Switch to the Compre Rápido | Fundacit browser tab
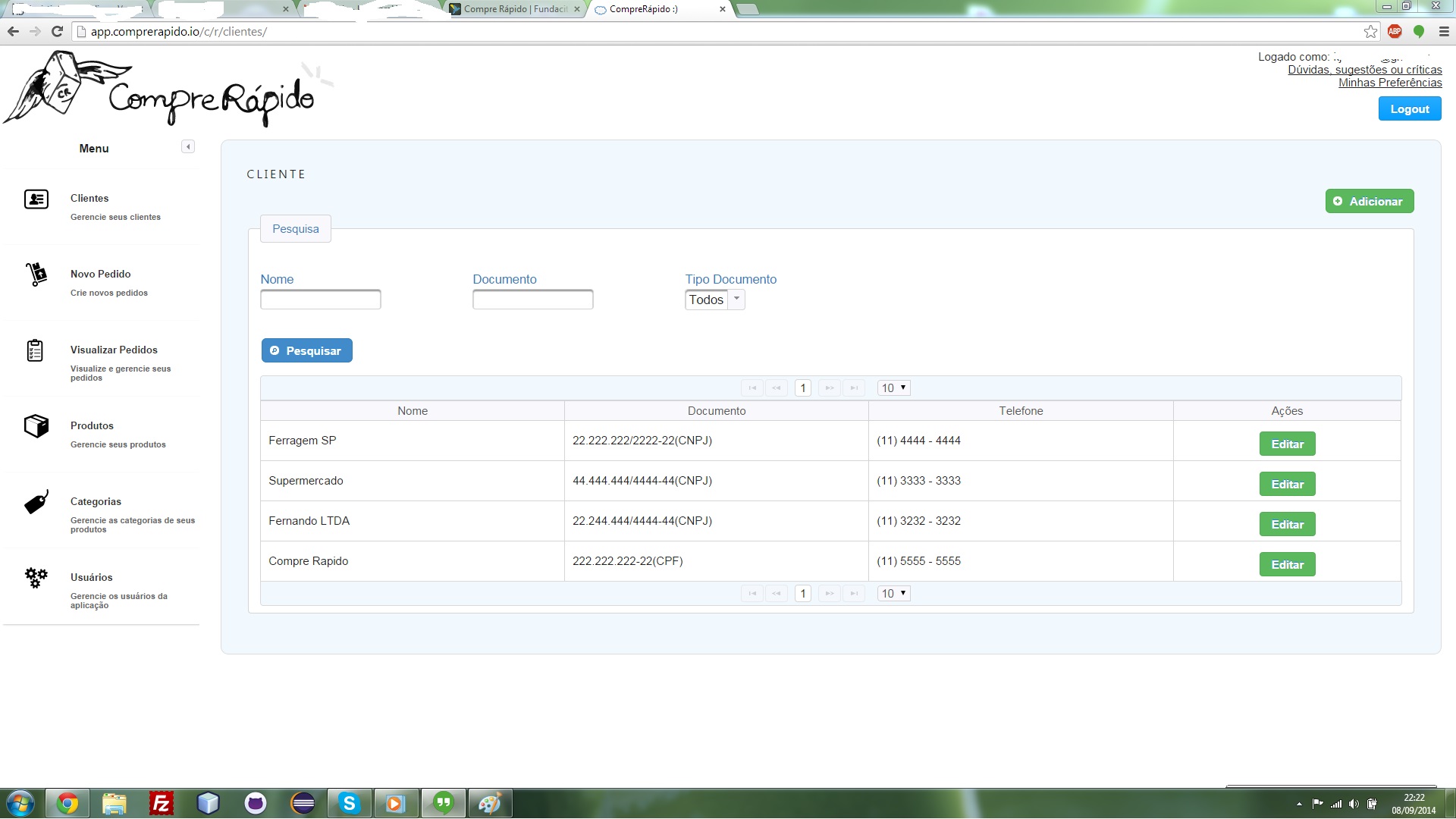 515,9
